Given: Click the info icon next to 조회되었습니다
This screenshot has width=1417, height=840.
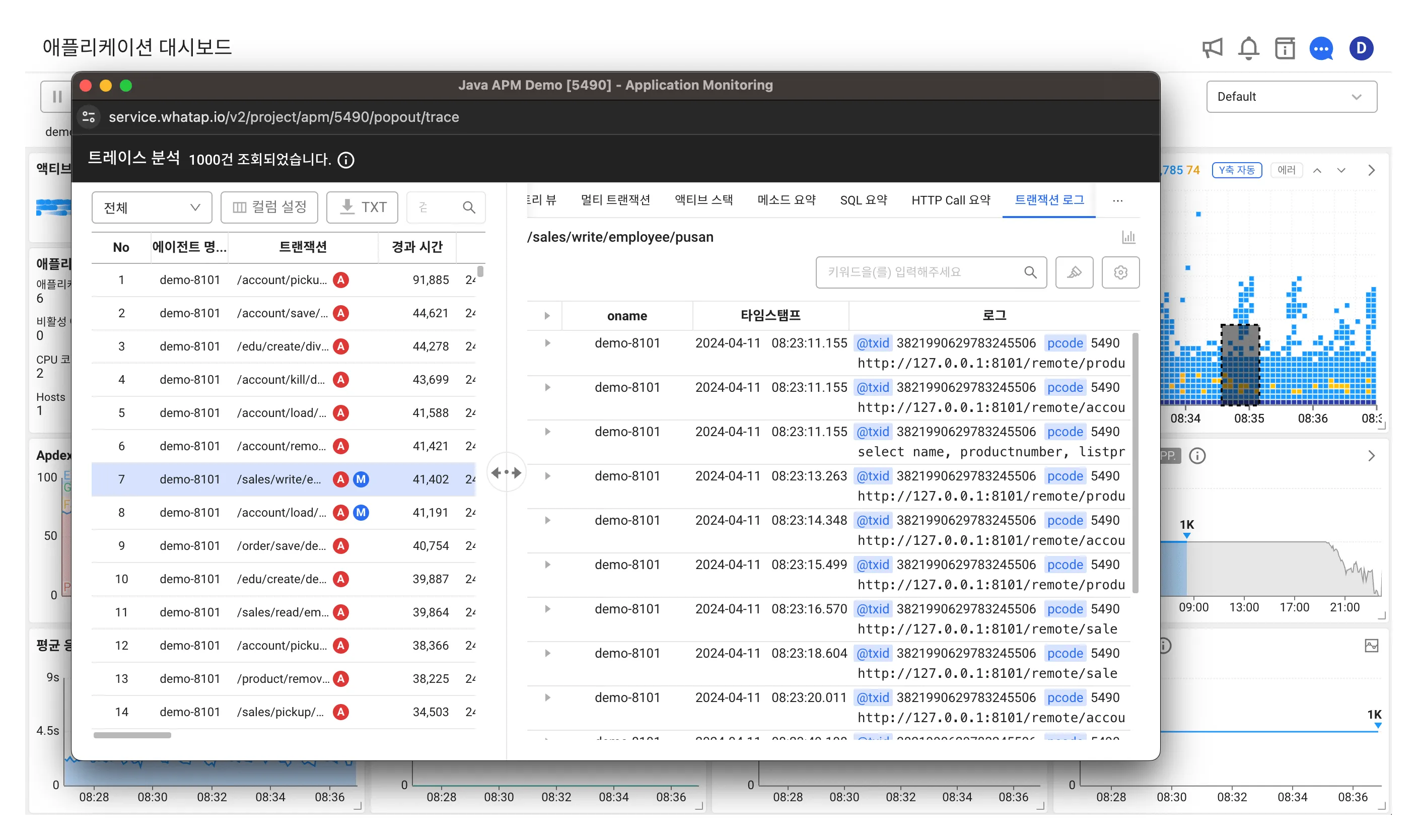Looking at the screenshot, I should tap(346, 160).
